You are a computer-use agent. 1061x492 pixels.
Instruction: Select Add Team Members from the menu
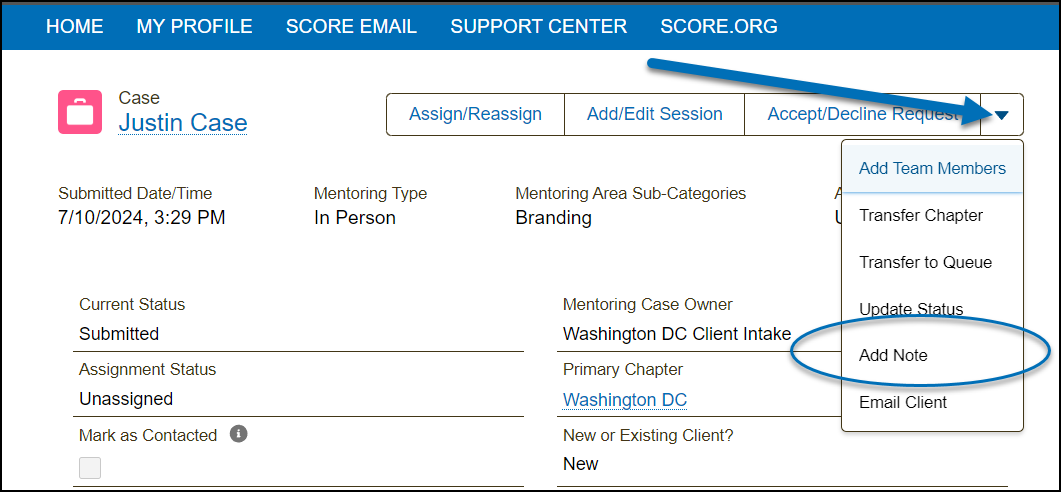point(932,168)
